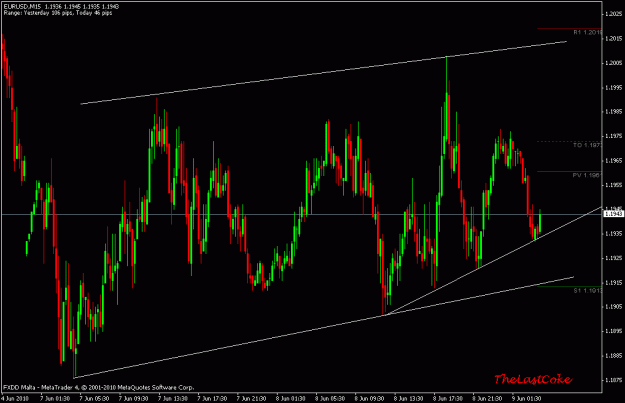Image resolution: width=625 pixels, height=403 pixels.
Task: Click price axis value 1.1925
Action: point(613,258)
